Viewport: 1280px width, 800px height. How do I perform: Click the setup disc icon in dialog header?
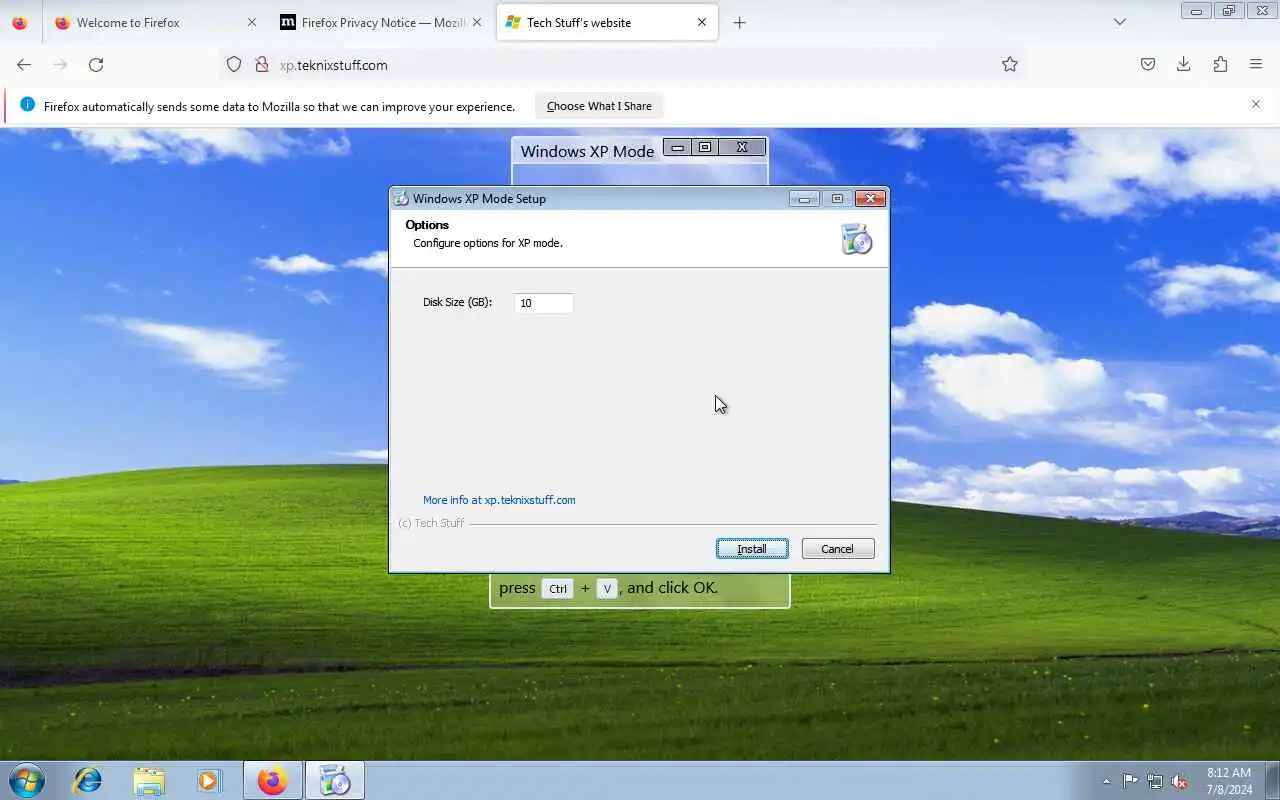pos(856,239)
